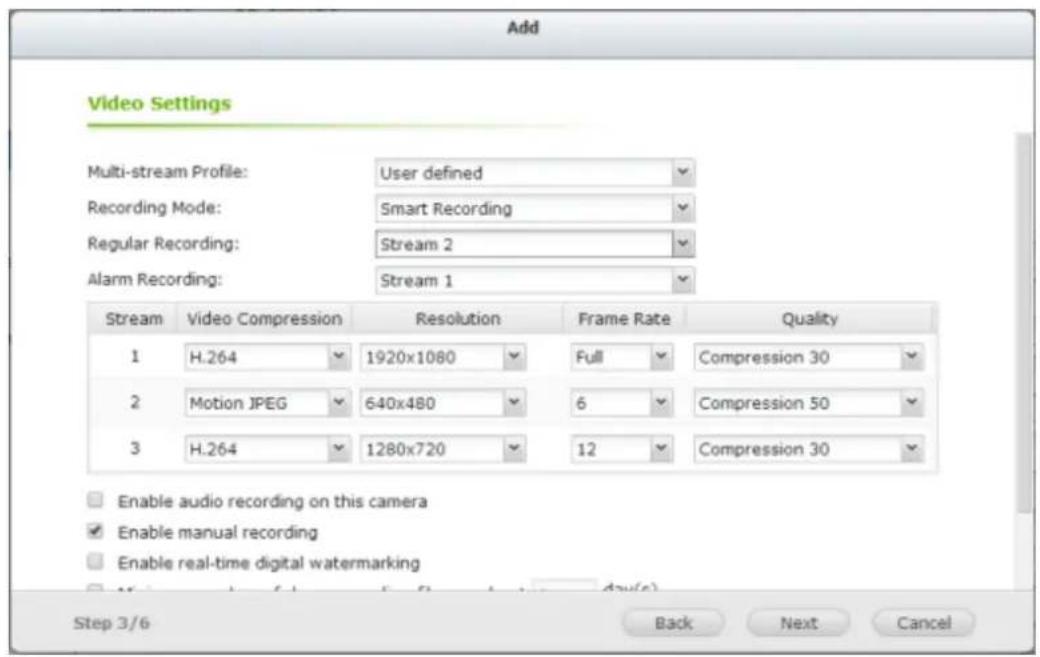Open Stream 3 Quality Compression 30 dropdown
The image size is (1040, 657).
tap(808, 449)
